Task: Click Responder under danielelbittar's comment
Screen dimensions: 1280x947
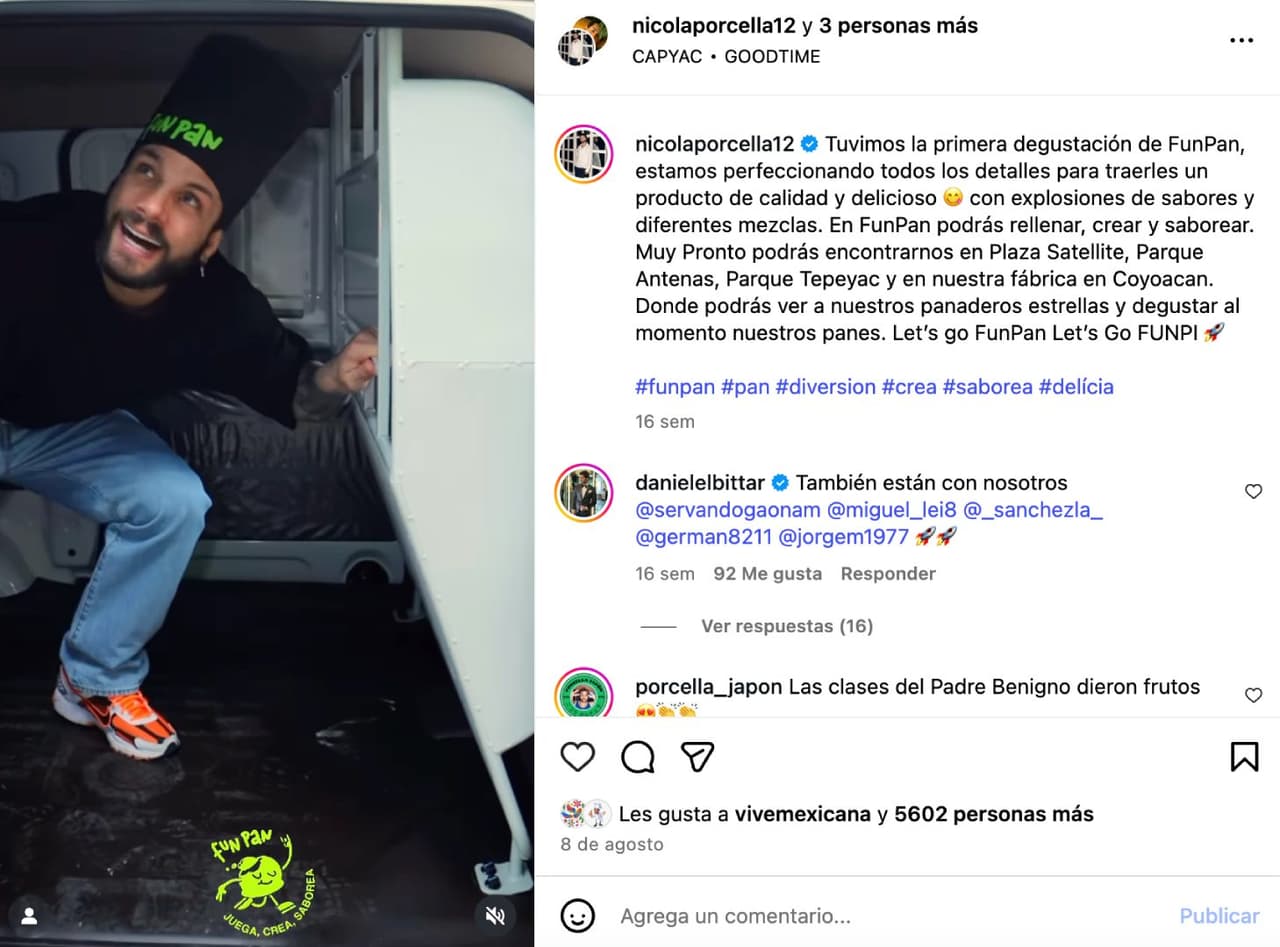Action: [x=888, y=573]
